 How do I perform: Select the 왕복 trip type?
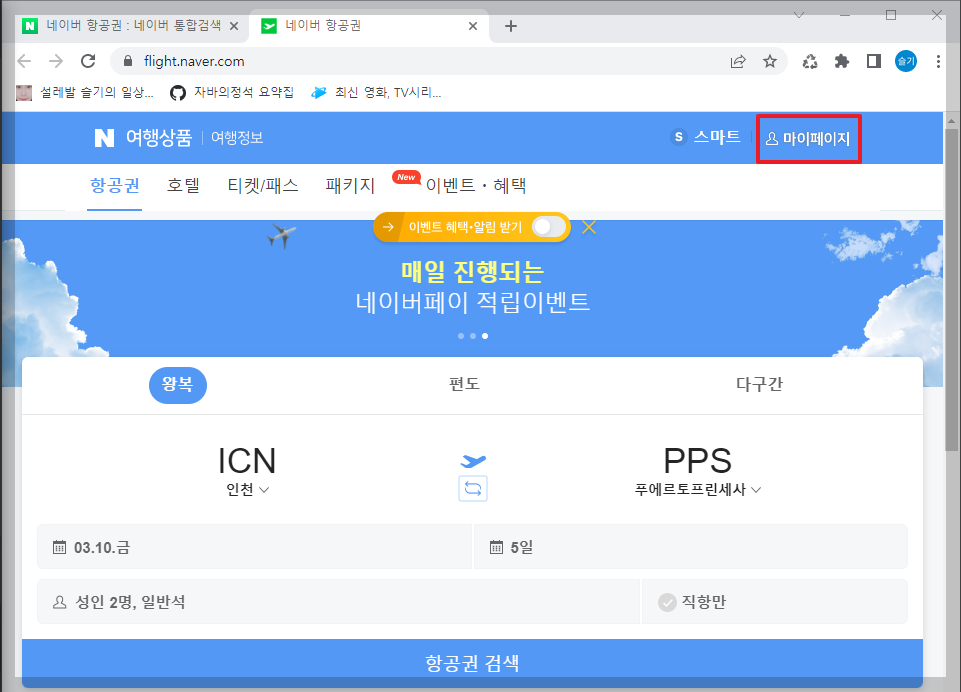(x=178, y=385)
